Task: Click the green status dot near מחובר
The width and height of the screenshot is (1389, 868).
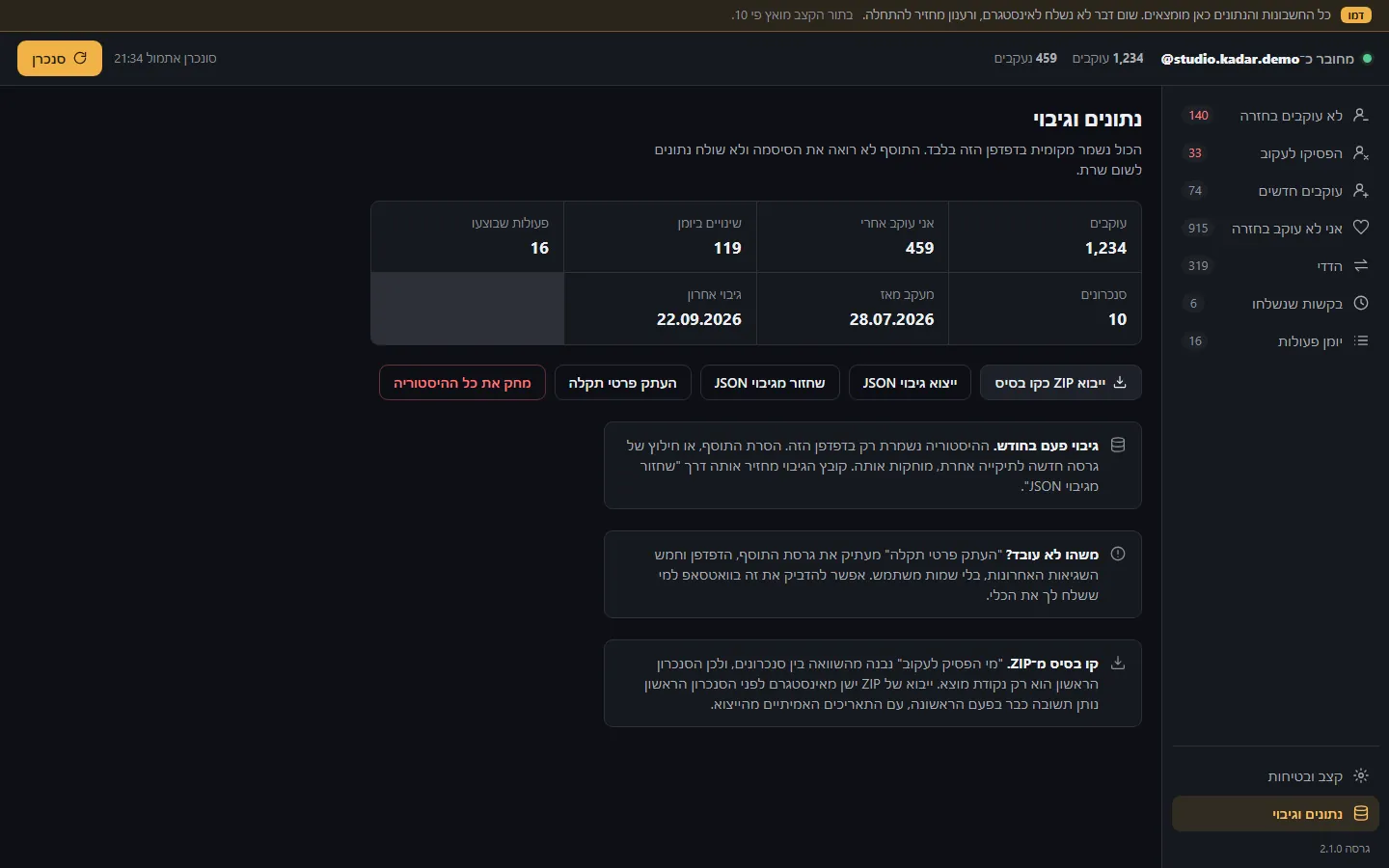Action: pos(1367,59)
